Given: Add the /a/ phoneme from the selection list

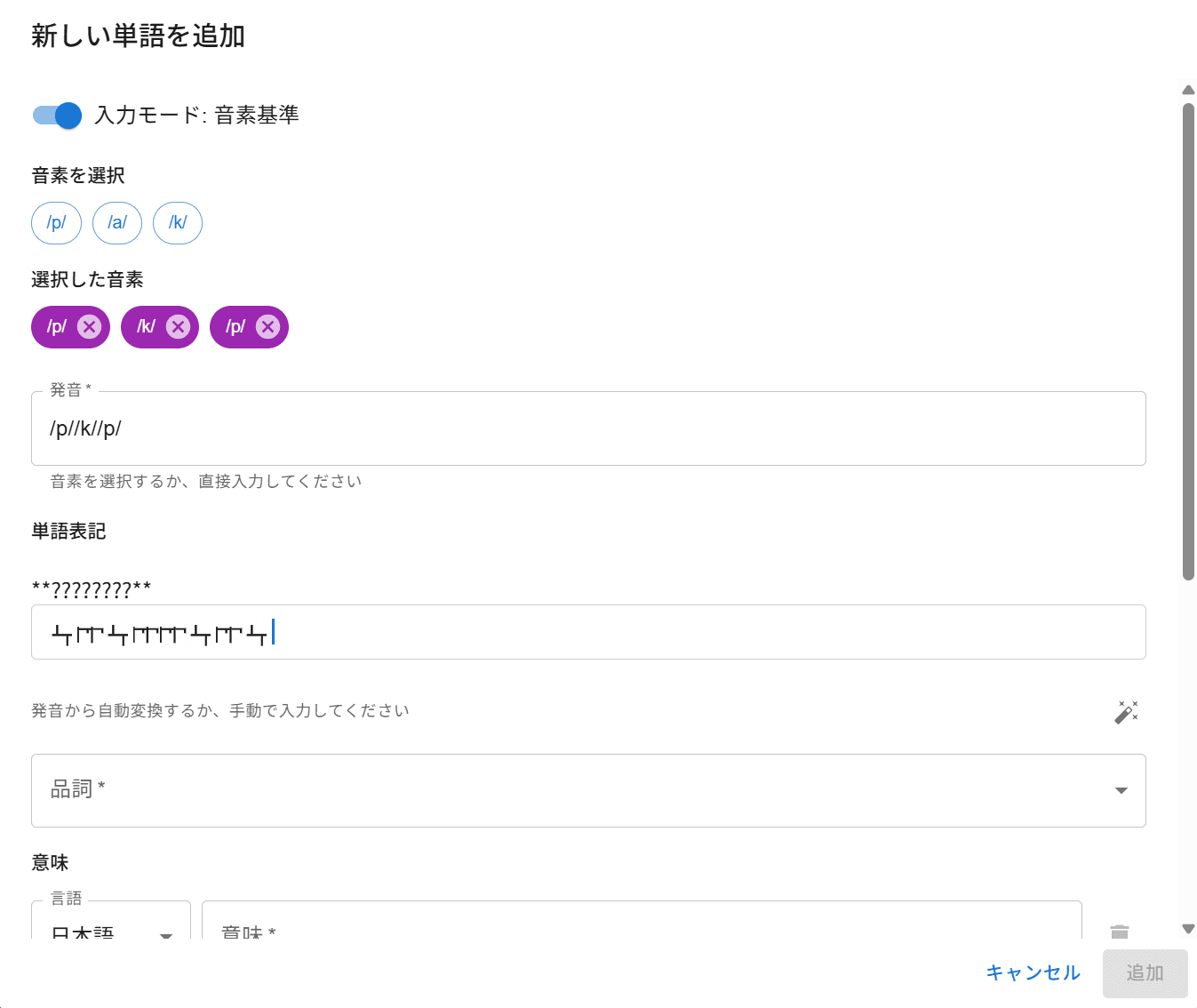Looking at the screenshot, I should click(x=117, y=223).
